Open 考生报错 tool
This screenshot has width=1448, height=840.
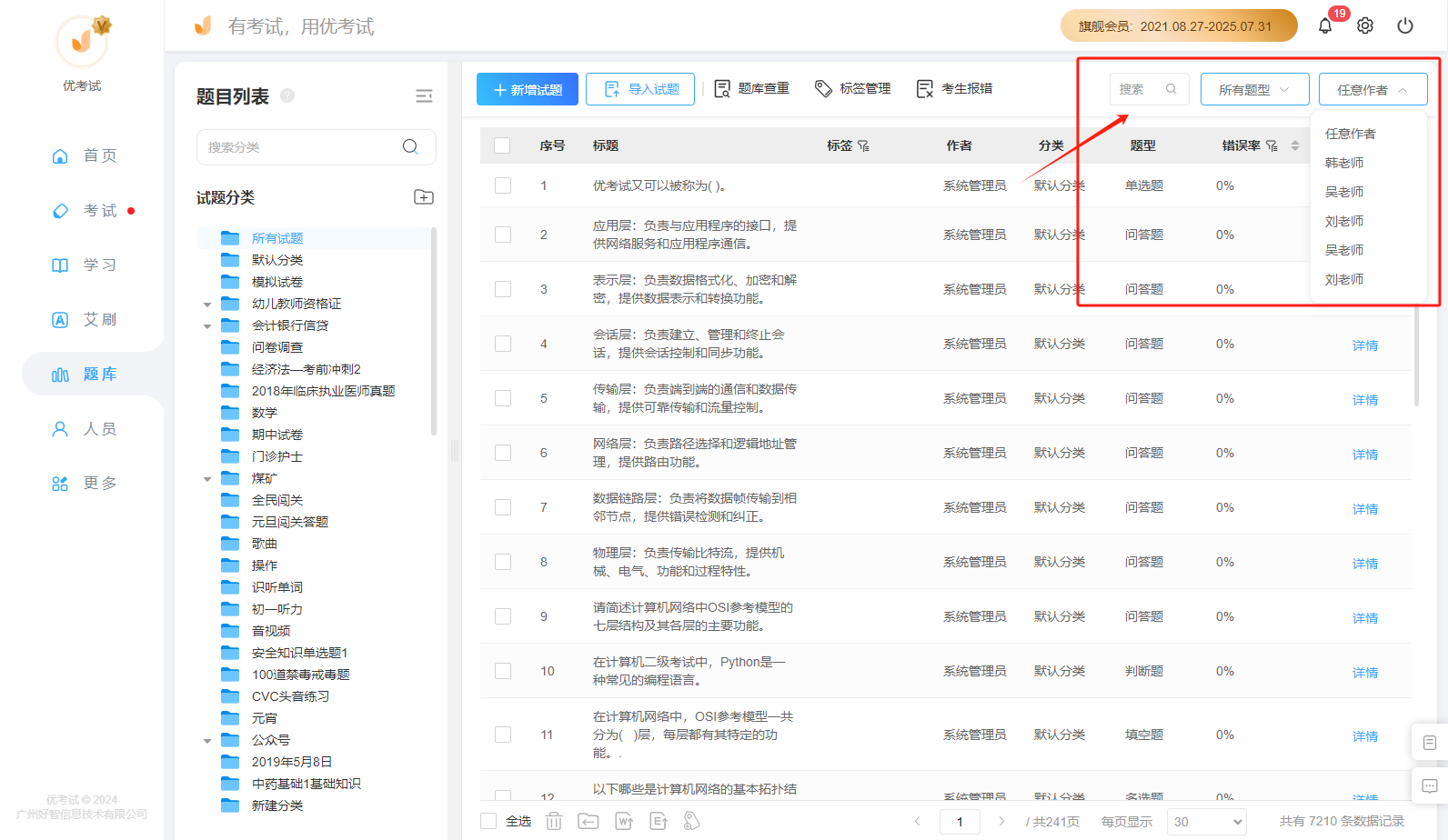pos(955,88)
